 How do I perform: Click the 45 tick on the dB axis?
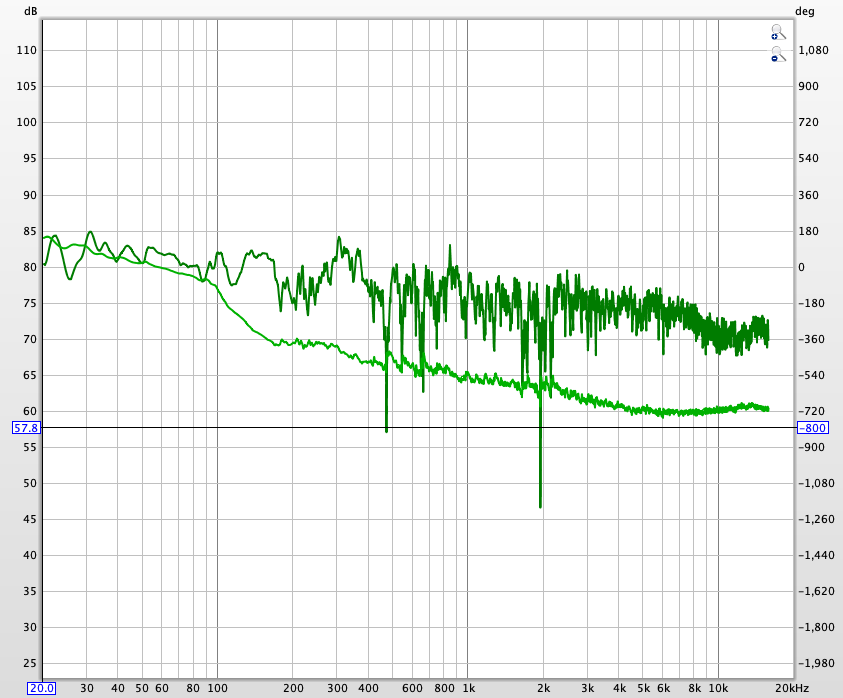coord(30,519)
